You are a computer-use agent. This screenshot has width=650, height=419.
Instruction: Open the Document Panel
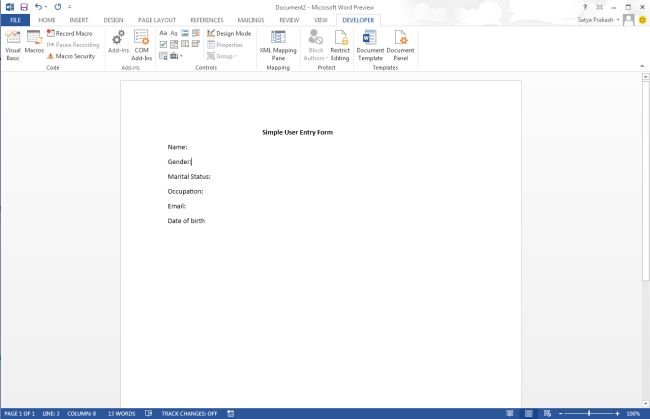(400, 46)
